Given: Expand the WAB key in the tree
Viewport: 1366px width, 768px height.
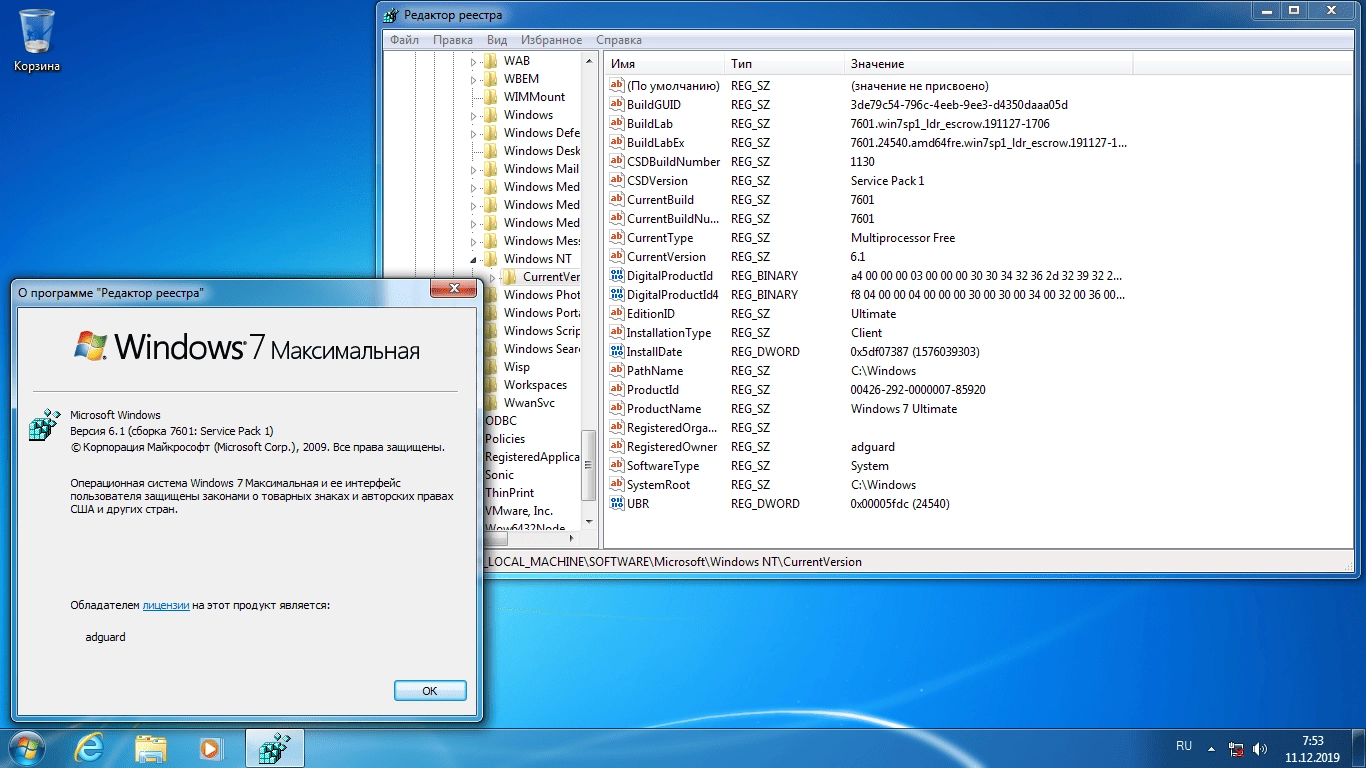Looking at the screenshot, I should click(x=474, y=61).
